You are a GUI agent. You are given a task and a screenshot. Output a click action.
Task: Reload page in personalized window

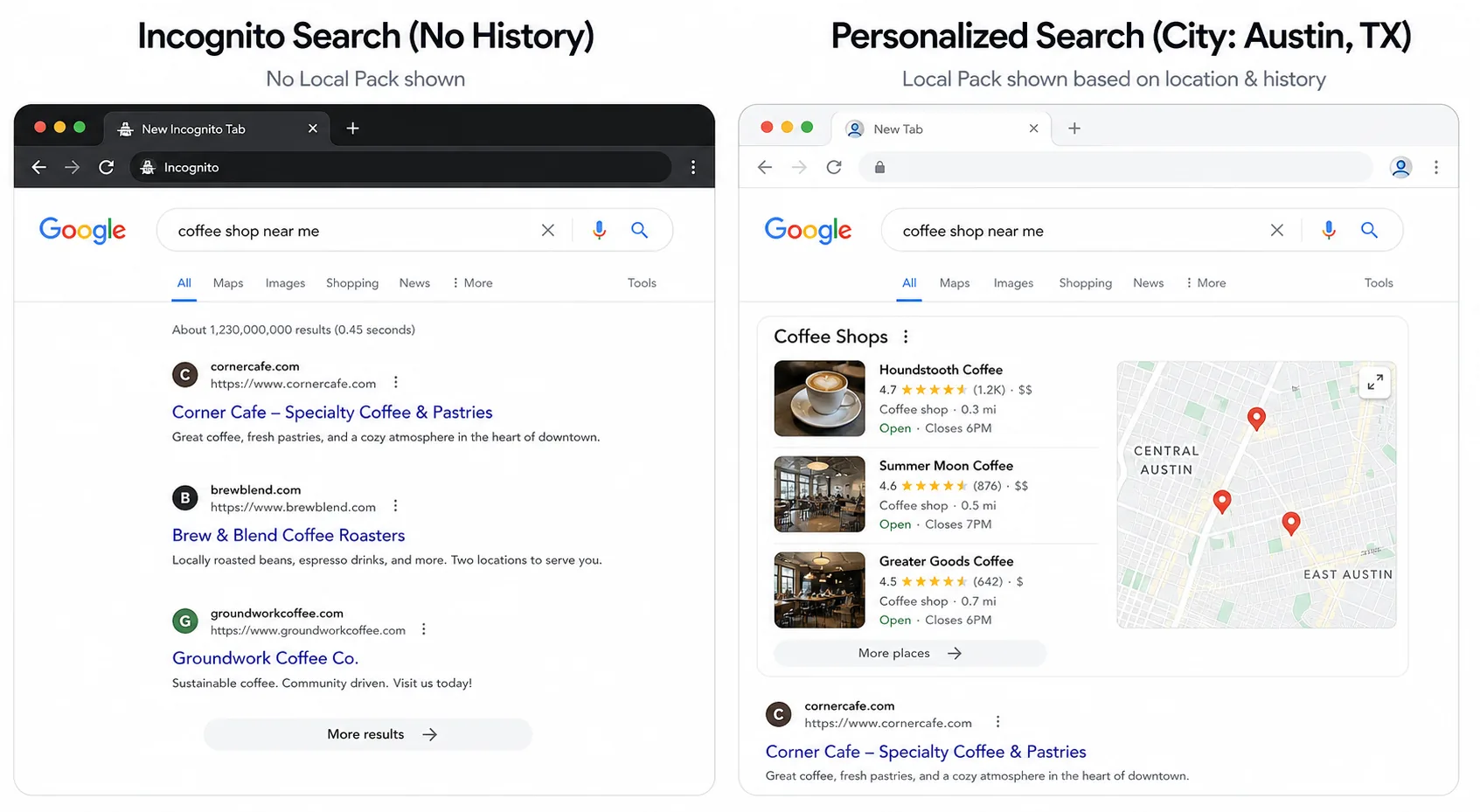834,167
